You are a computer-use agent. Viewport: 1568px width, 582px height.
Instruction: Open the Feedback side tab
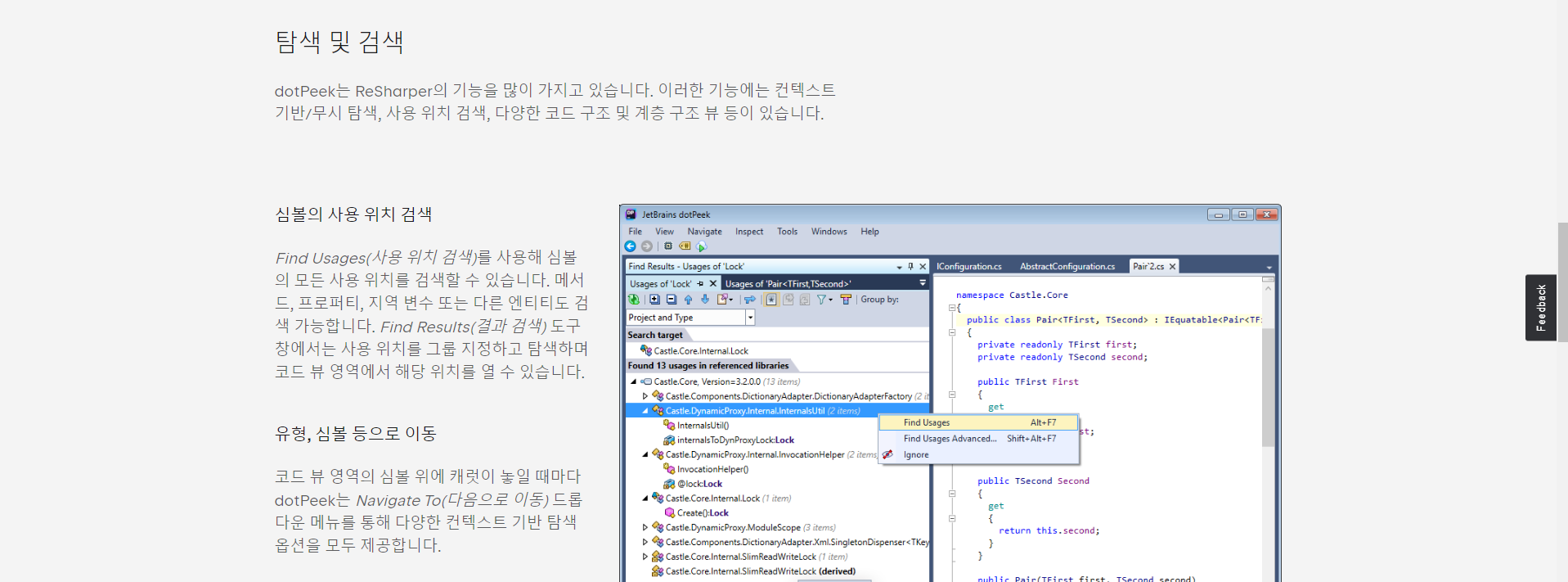pyautogui.click(x=1541, y=308)
